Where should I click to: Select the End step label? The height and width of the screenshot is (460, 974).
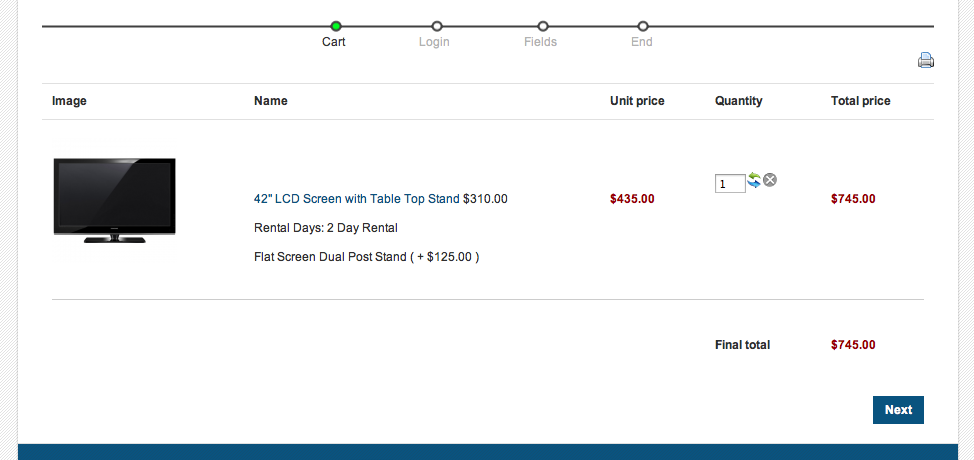point(642,42)
